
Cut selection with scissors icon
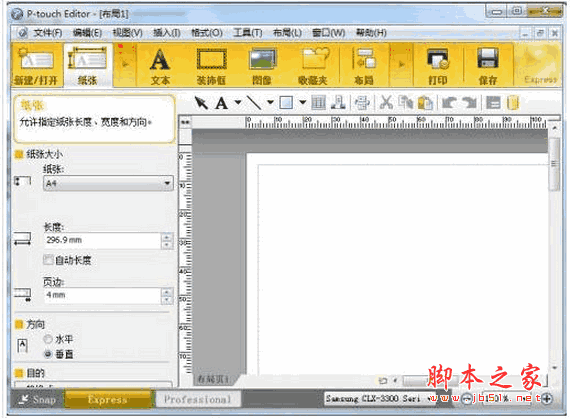[x=386, y=103]
